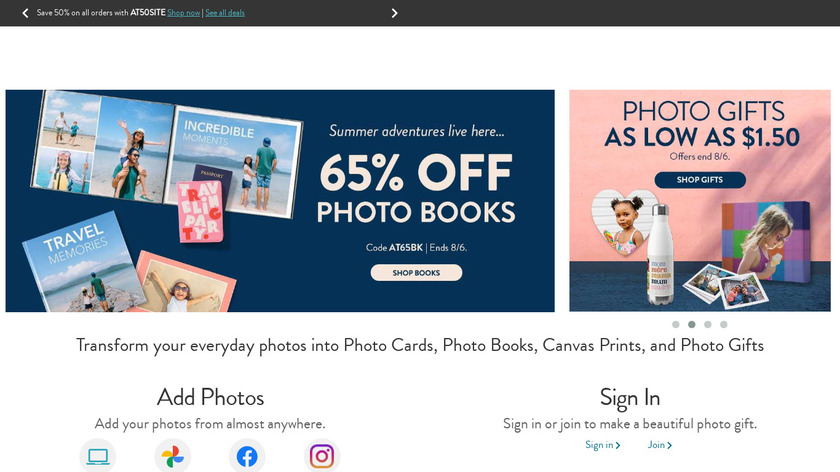Select fourth carousel dot indicator
This screenshot has width=840, height=472.
pyautogui.click(x=724, y=324)
